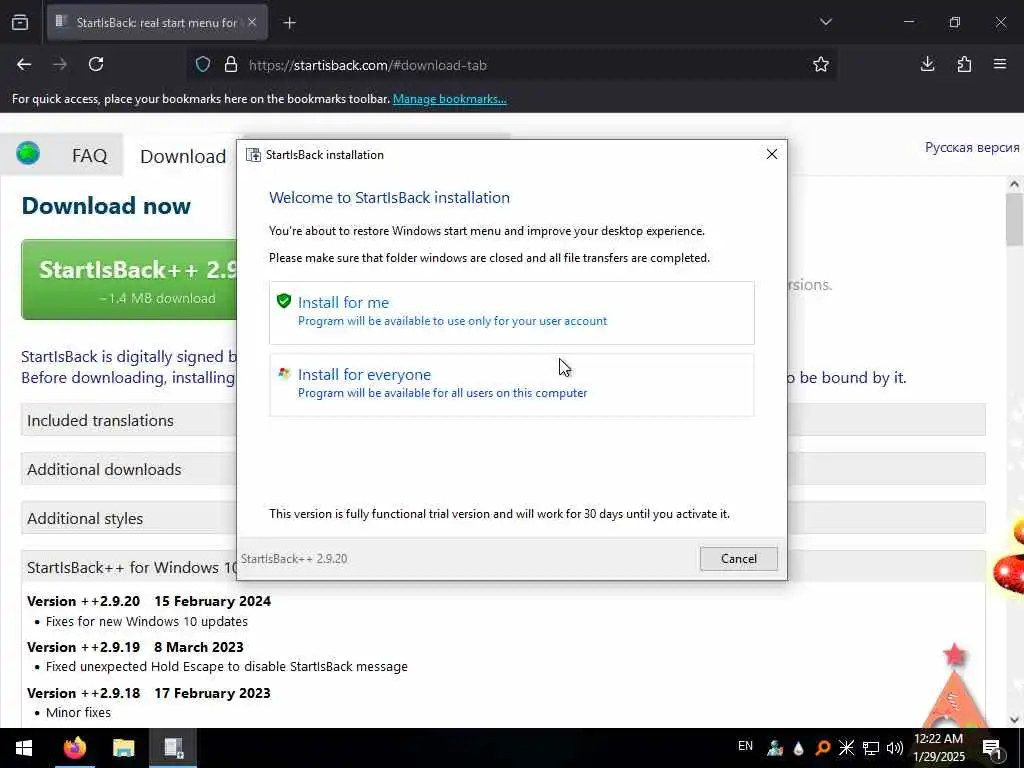Open network status tray icon
The image size is (1024, 768).
871,748
